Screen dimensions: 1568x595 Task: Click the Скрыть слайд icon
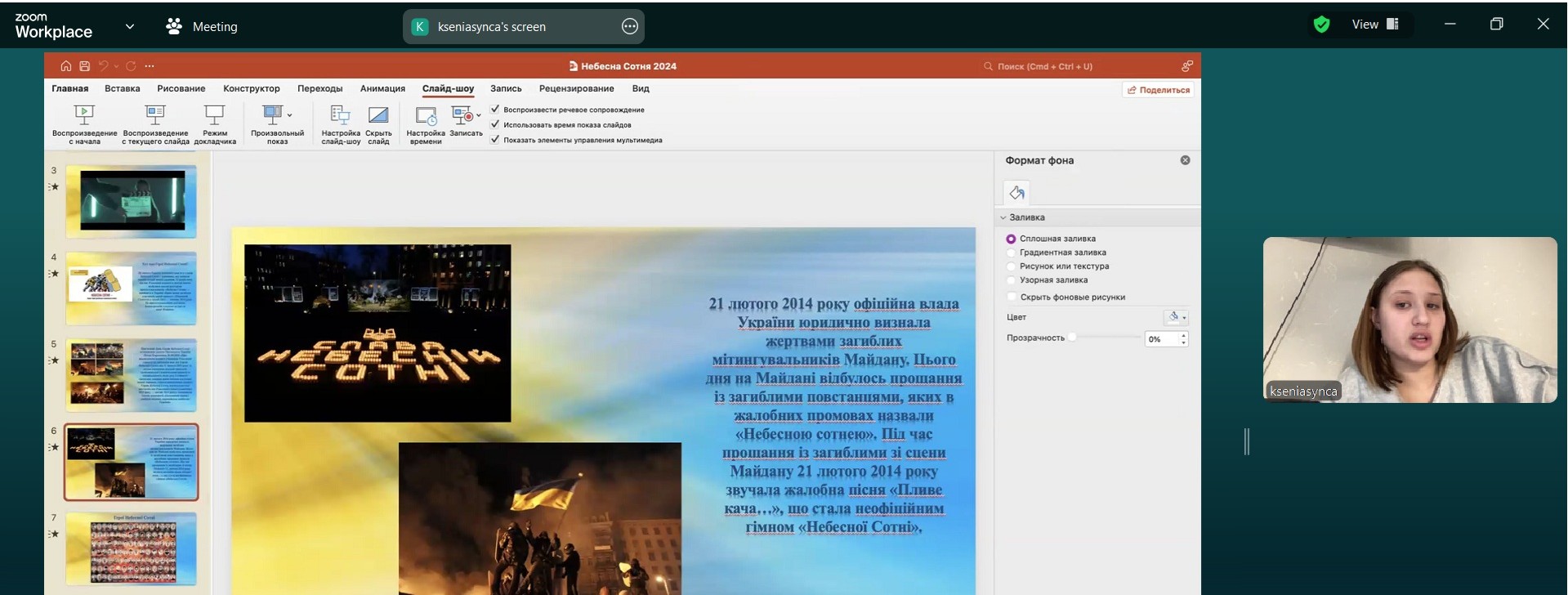coord(378,114)
